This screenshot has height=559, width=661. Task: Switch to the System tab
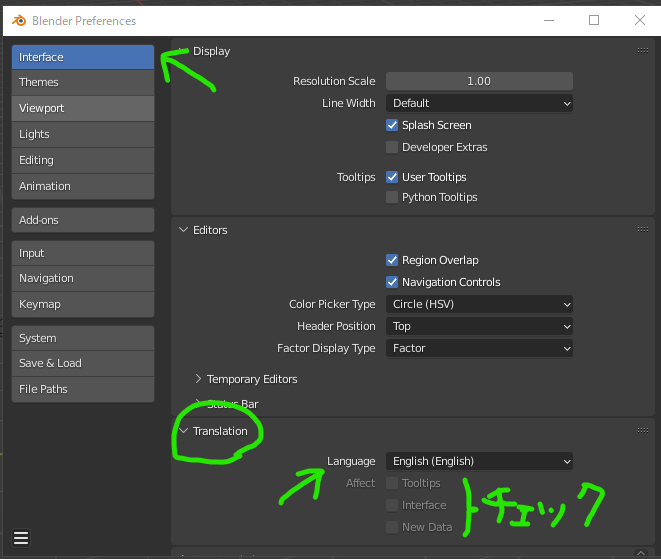pos(83,338)
